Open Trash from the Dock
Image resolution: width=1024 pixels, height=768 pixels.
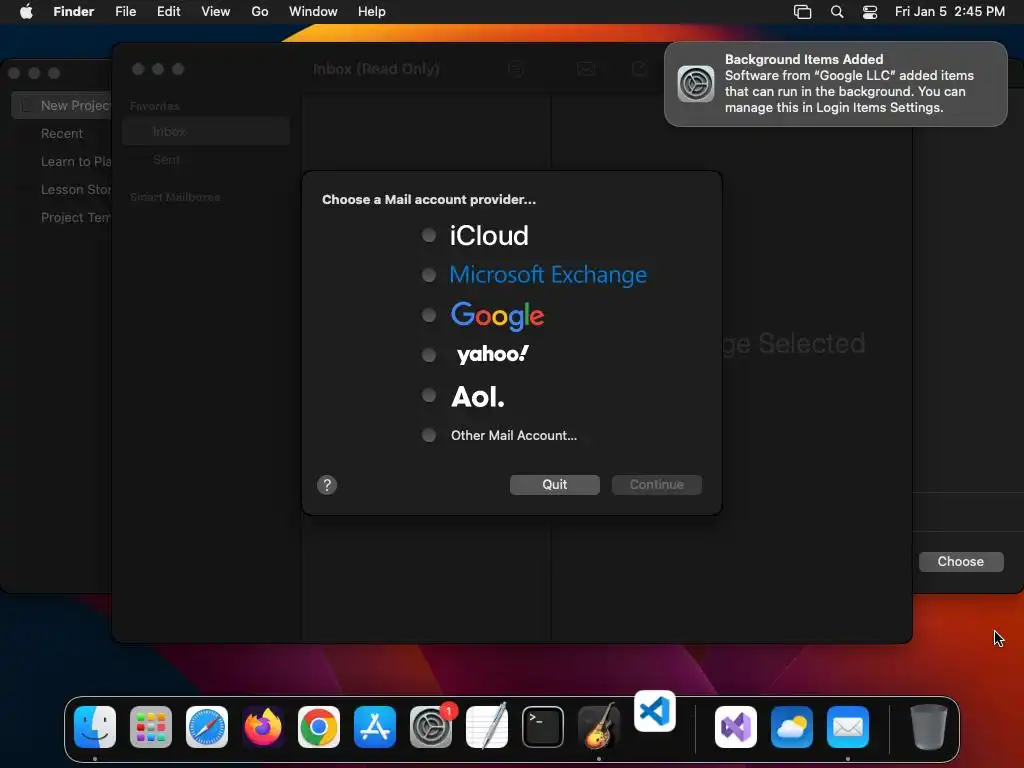(929, 726)
